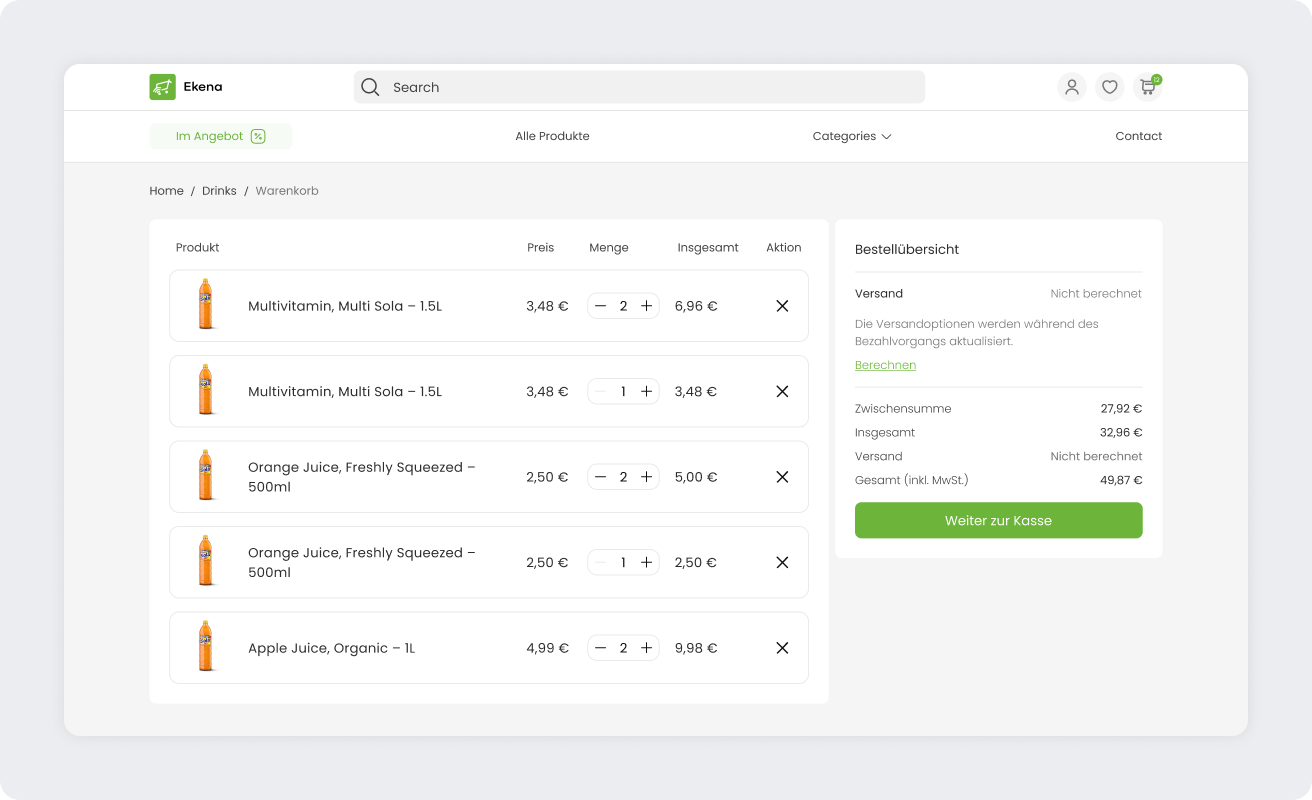1312x800 pixels.
Task: Click the Berechnen shipping link
Action: point(885,365)
